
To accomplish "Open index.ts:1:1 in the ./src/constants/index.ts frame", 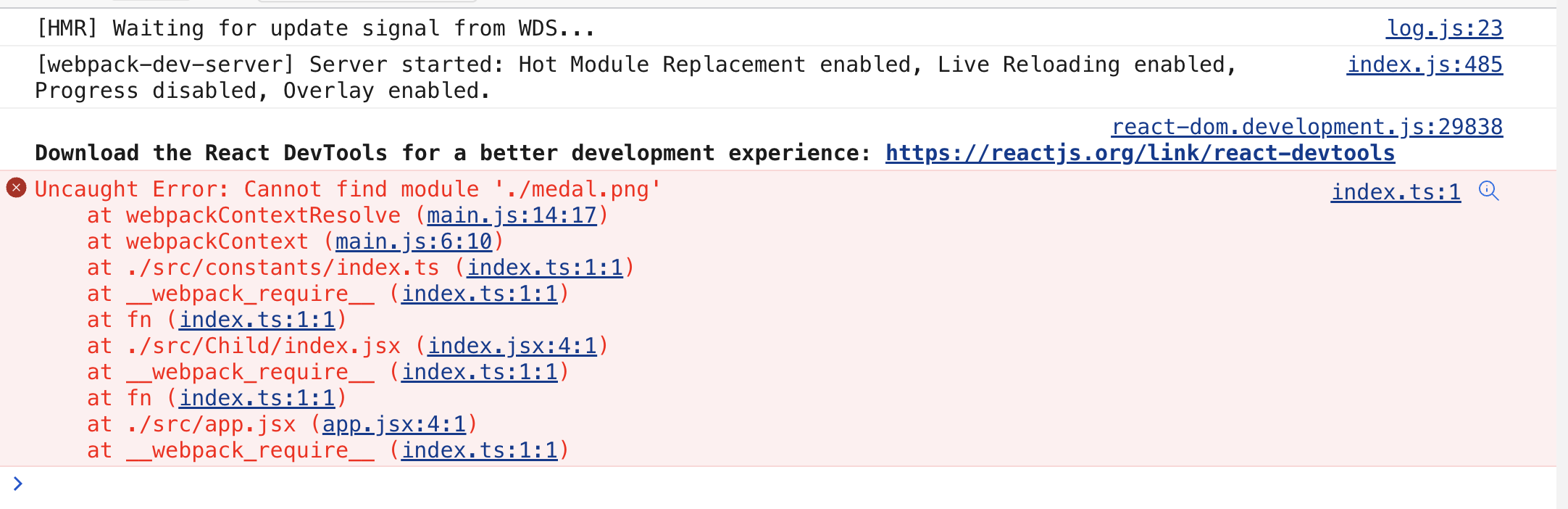I will pyautogui.click(x=547, y=267).
